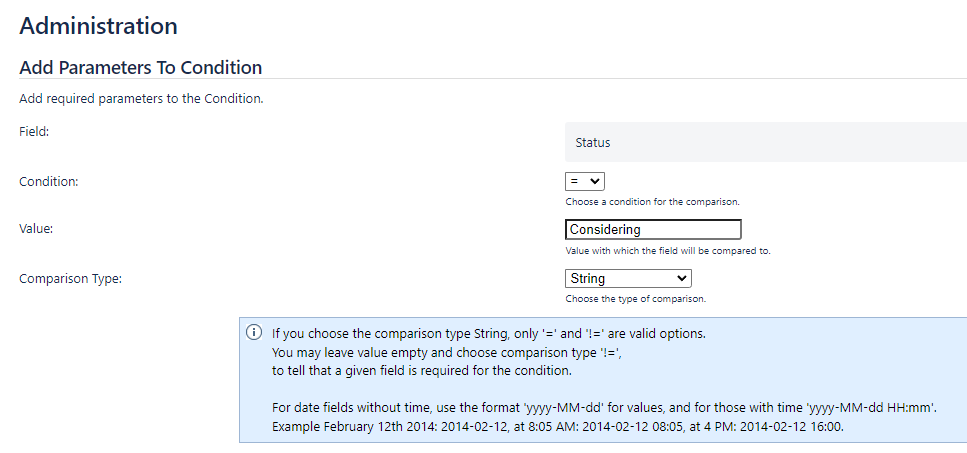Click the 'Field:' label
967x453 pixels.
[x=34, y=131]
